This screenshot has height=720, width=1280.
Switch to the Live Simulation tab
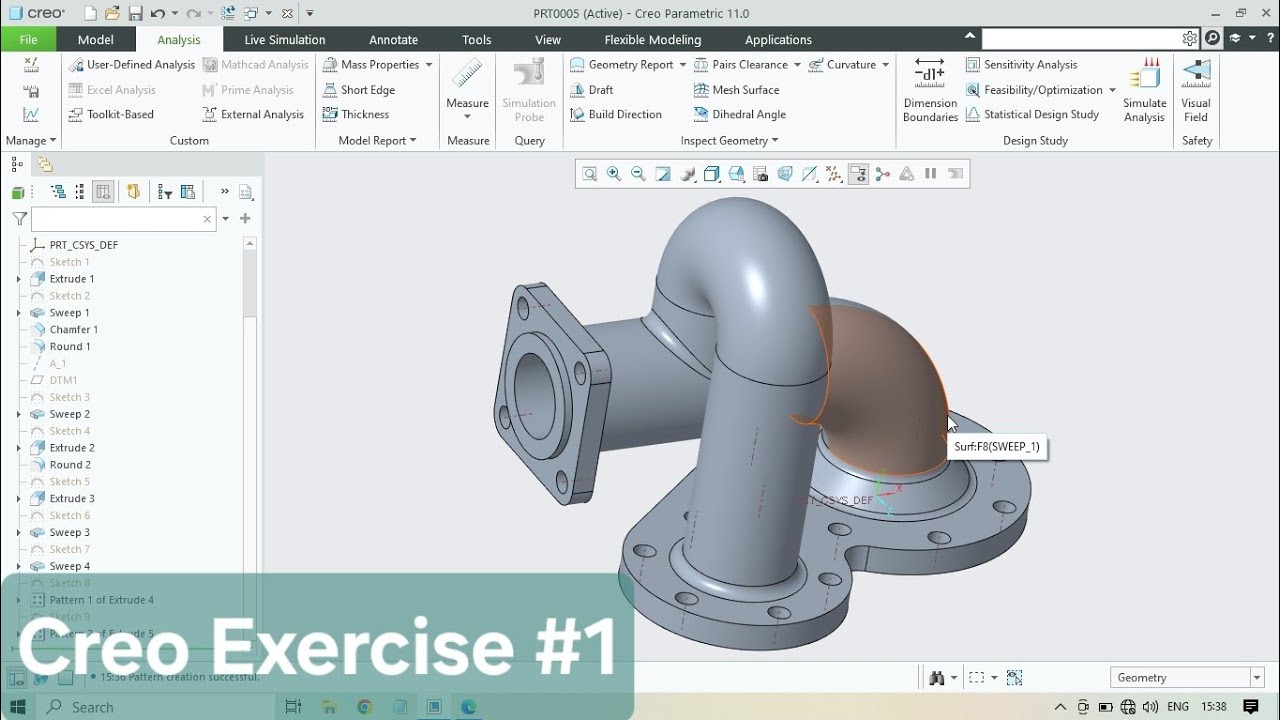(x=285, y=39)
